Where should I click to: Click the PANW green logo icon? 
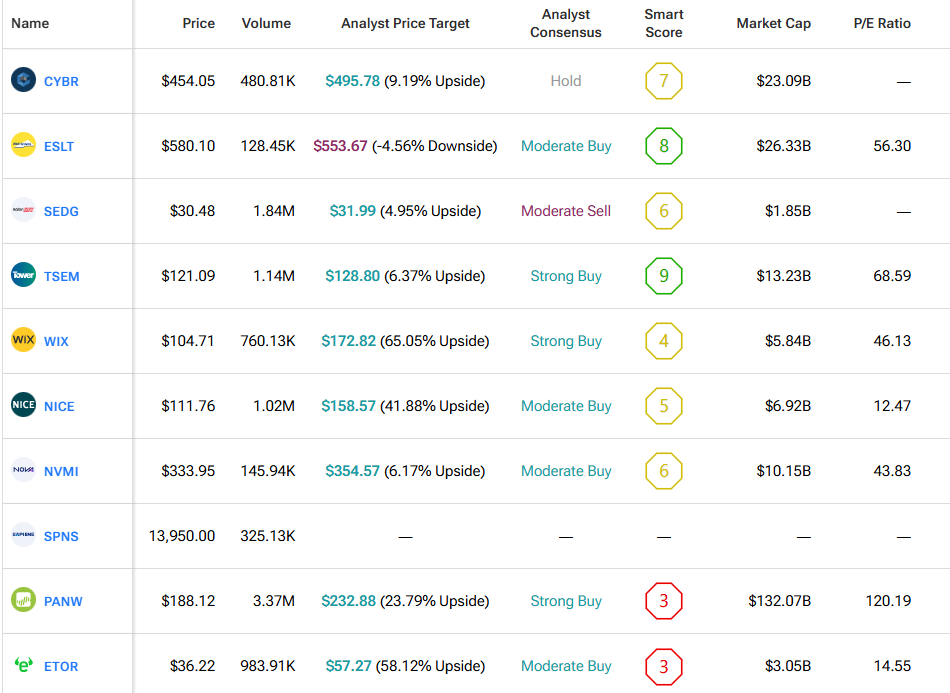point(23,601)
